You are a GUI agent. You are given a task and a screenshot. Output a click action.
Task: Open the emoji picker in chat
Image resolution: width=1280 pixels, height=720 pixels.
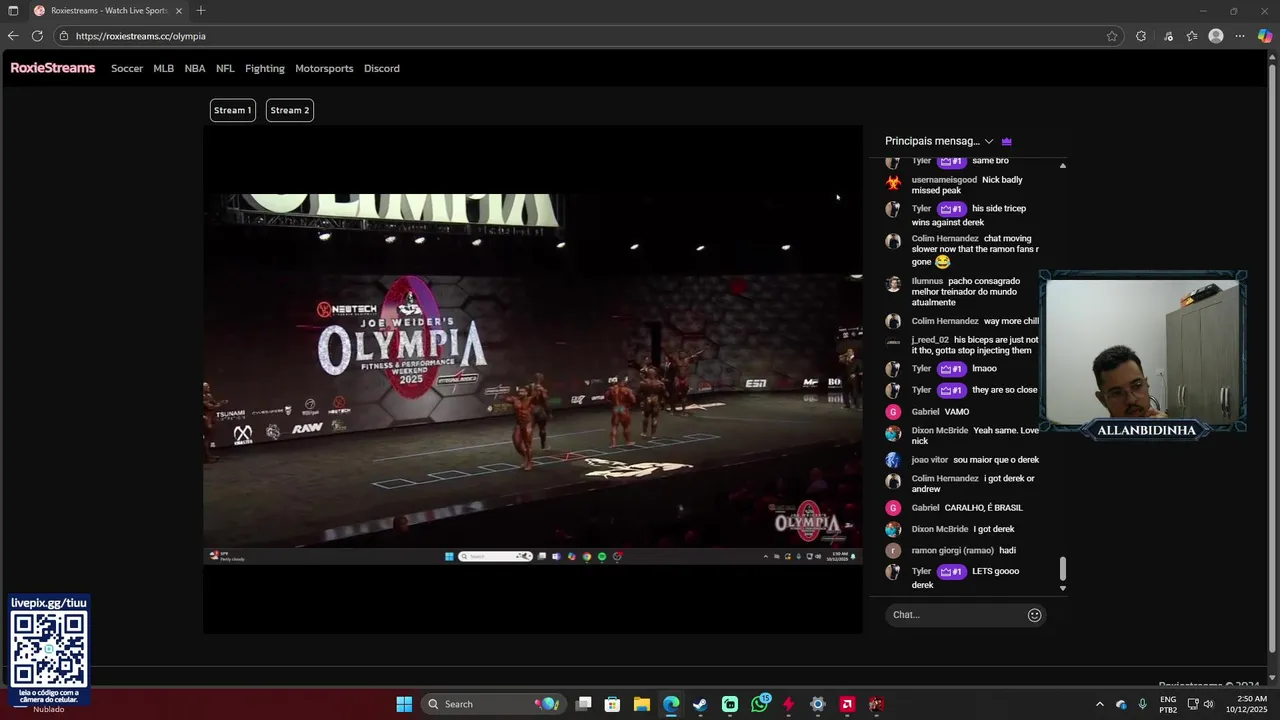(1035, 615)
